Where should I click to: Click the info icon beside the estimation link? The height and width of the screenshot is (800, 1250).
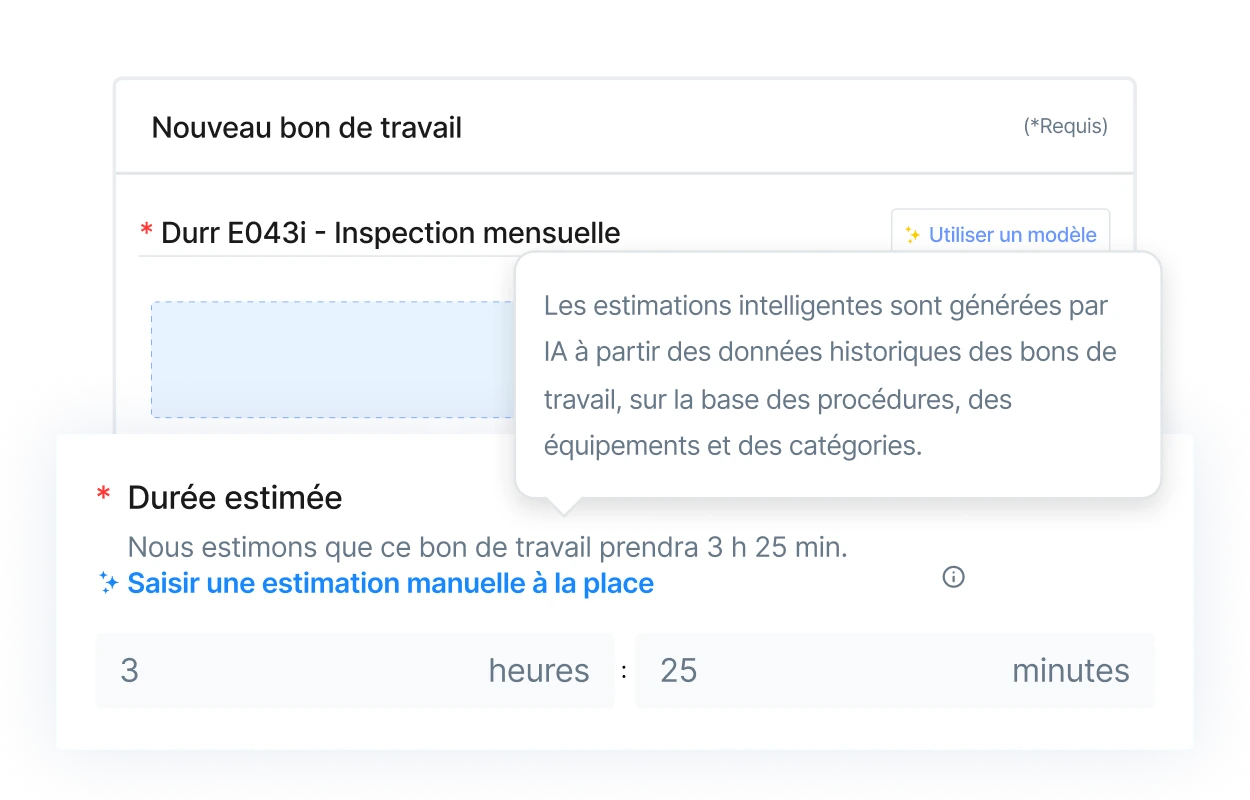click(x=953, y=577)
